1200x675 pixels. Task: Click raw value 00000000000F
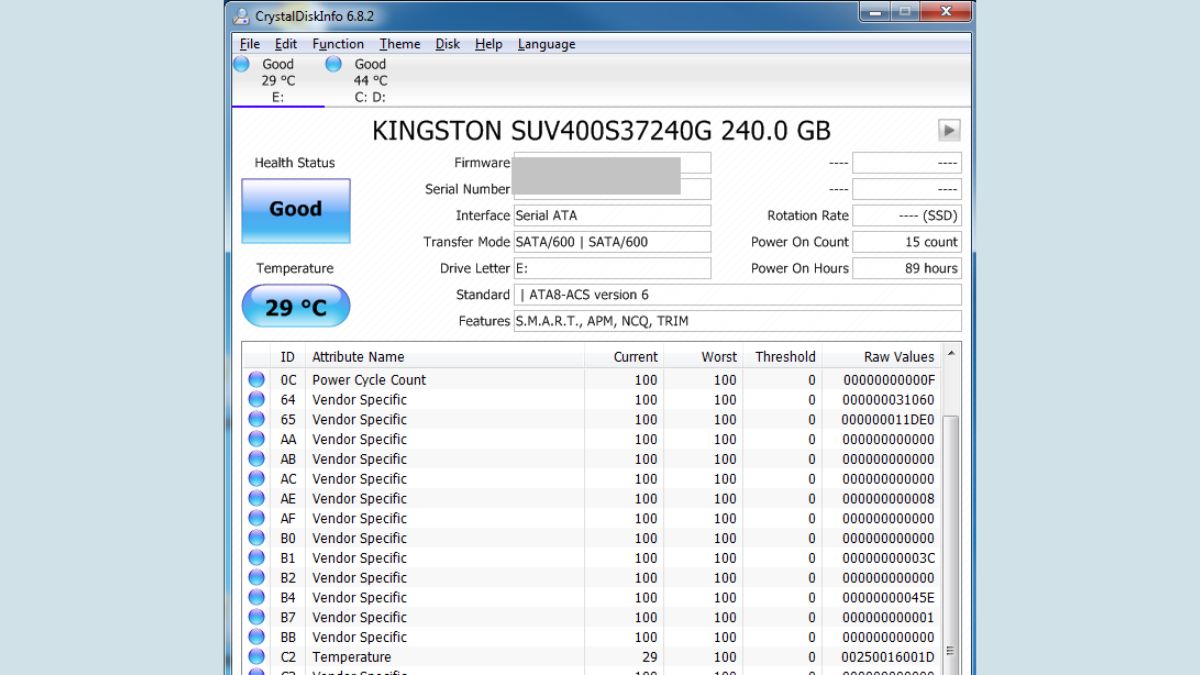coord(888,380)
